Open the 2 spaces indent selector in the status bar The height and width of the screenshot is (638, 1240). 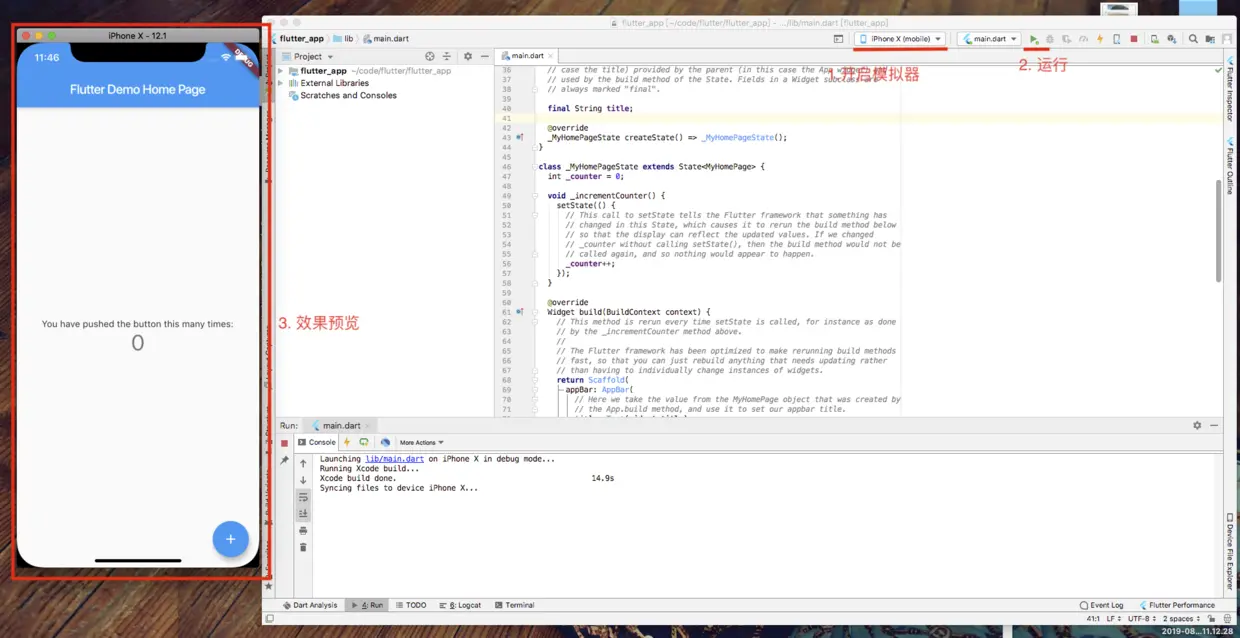point(1181,619)
